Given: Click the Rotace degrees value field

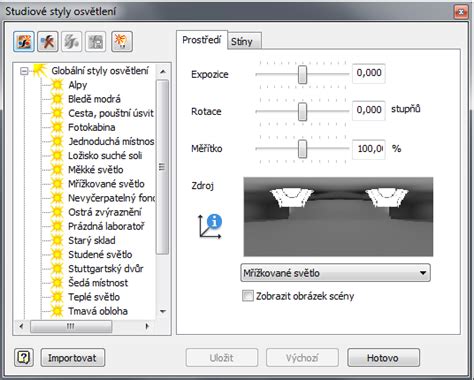Looking at the screenshot, I should pyautogui.click(x=369, y=110).
